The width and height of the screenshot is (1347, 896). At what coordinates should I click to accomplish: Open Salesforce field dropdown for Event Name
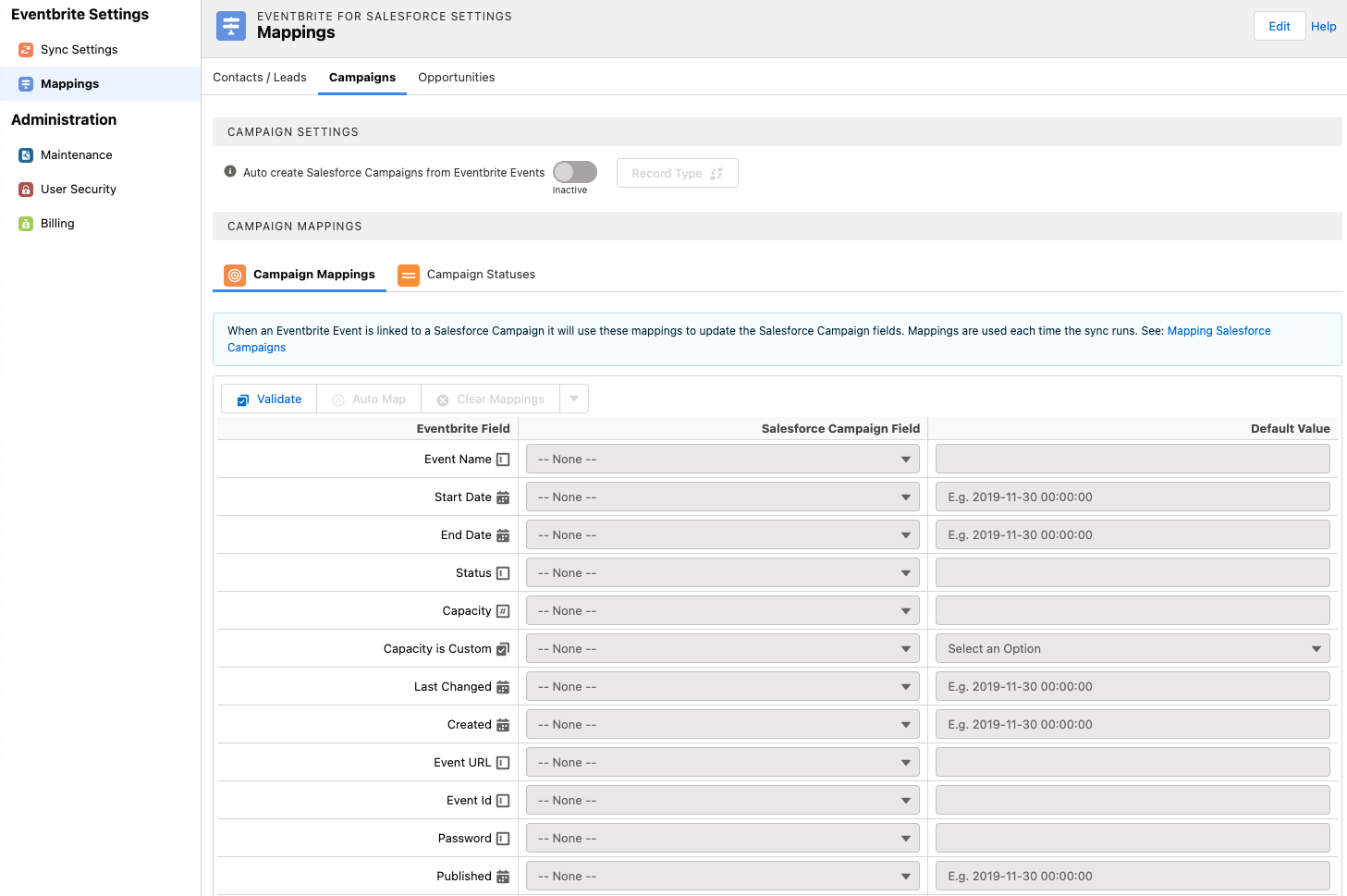tap(723, 460)
